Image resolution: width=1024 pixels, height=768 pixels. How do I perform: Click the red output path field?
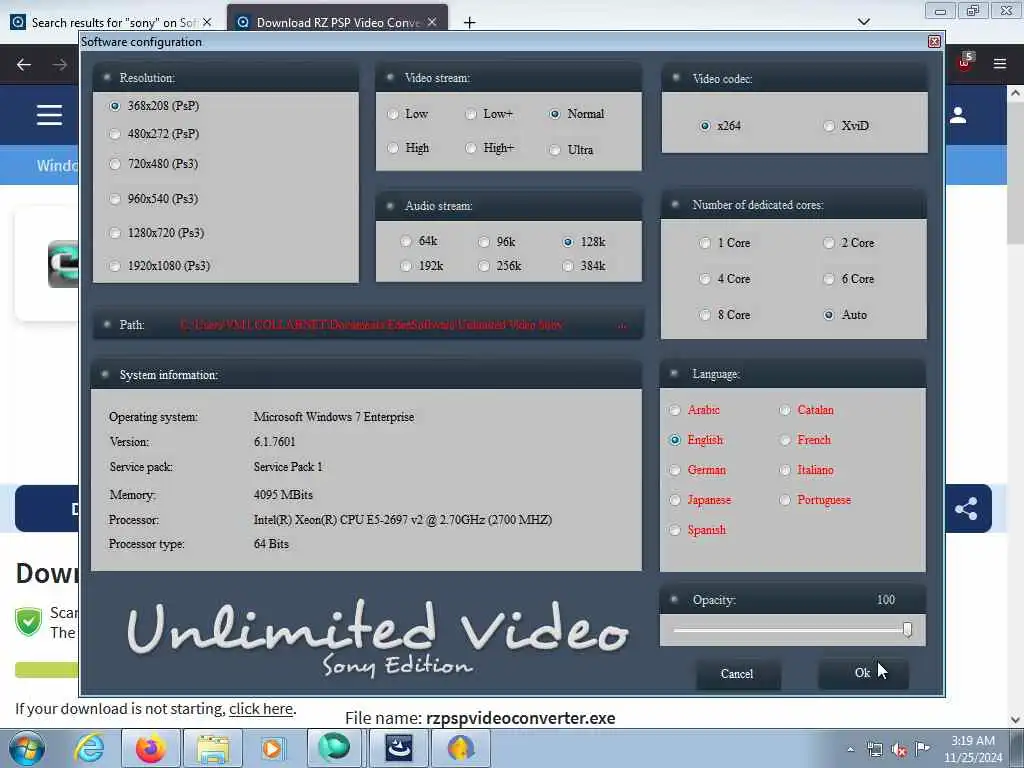[371, 325]
